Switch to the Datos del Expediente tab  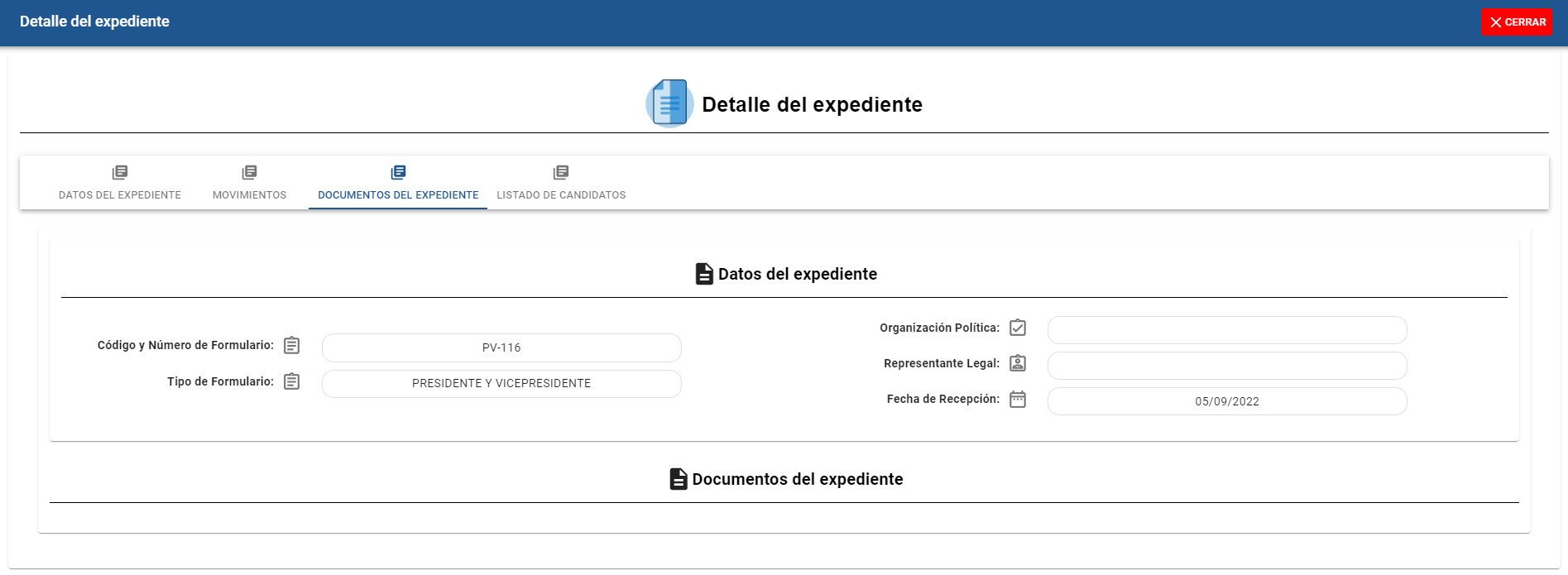tap(120, 183)
